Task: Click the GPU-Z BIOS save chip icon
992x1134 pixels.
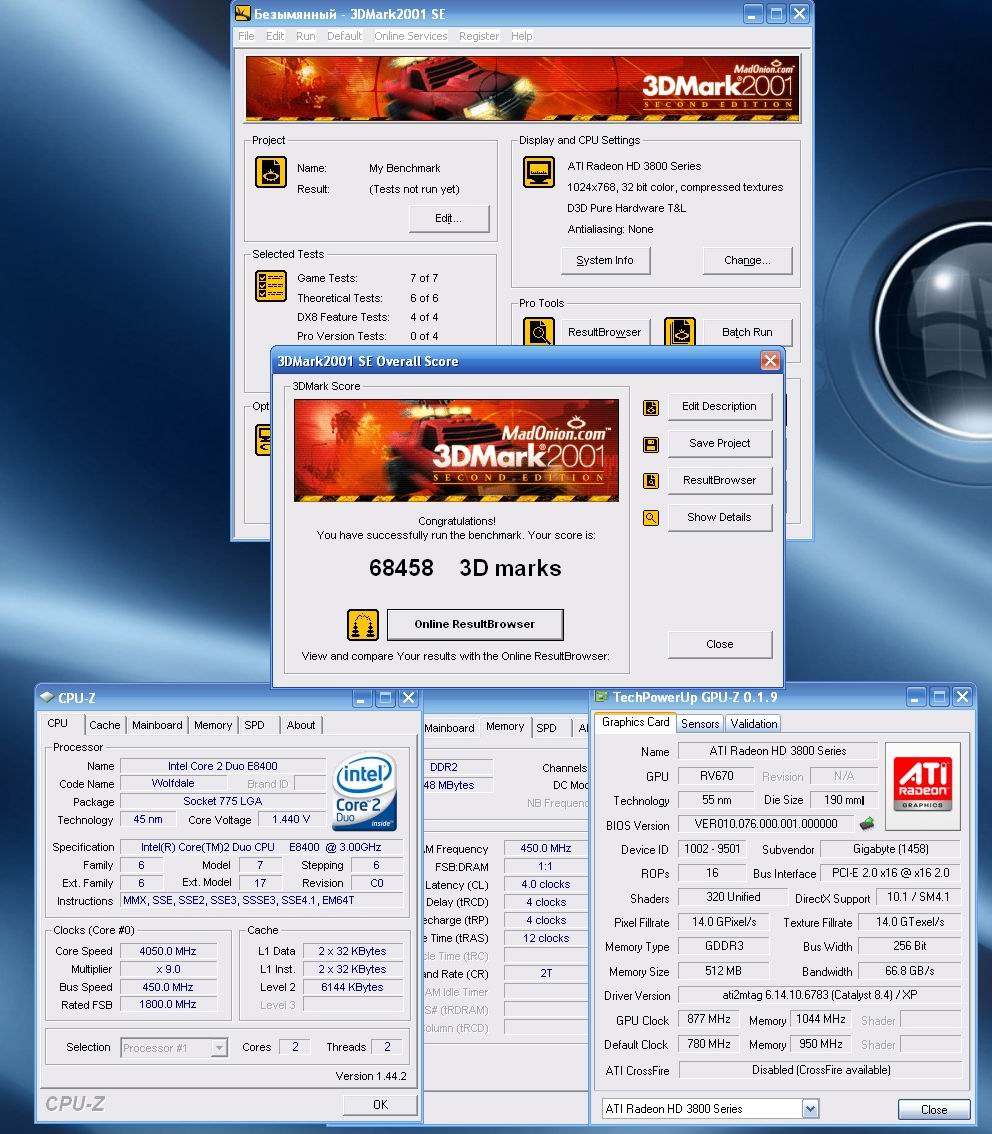Action: point(867,823)
